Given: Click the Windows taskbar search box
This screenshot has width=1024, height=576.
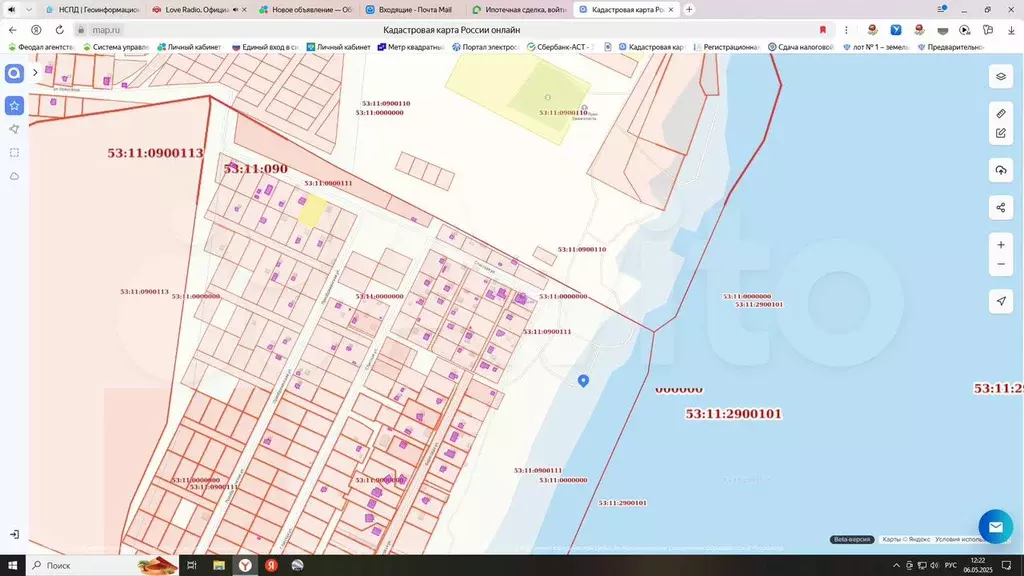Looking at the screenshot, I should pos(103,566).
